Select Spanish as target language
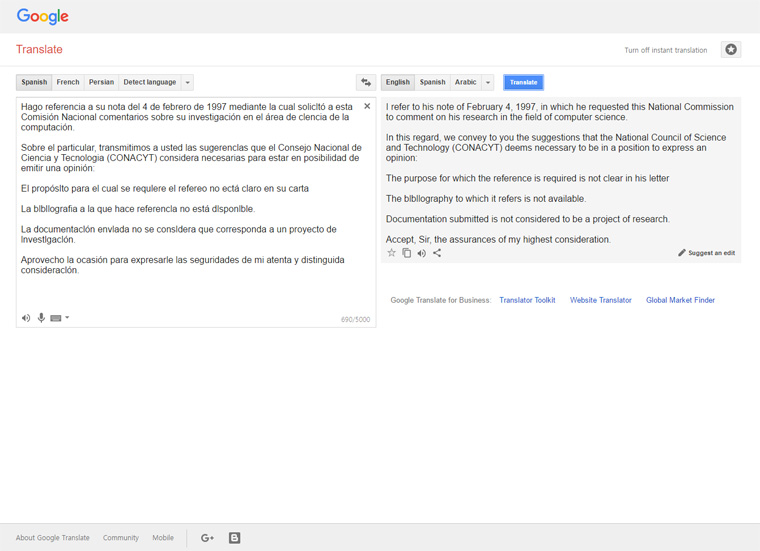760x551 pixels. pyautogui.click(x=432, y=82)
